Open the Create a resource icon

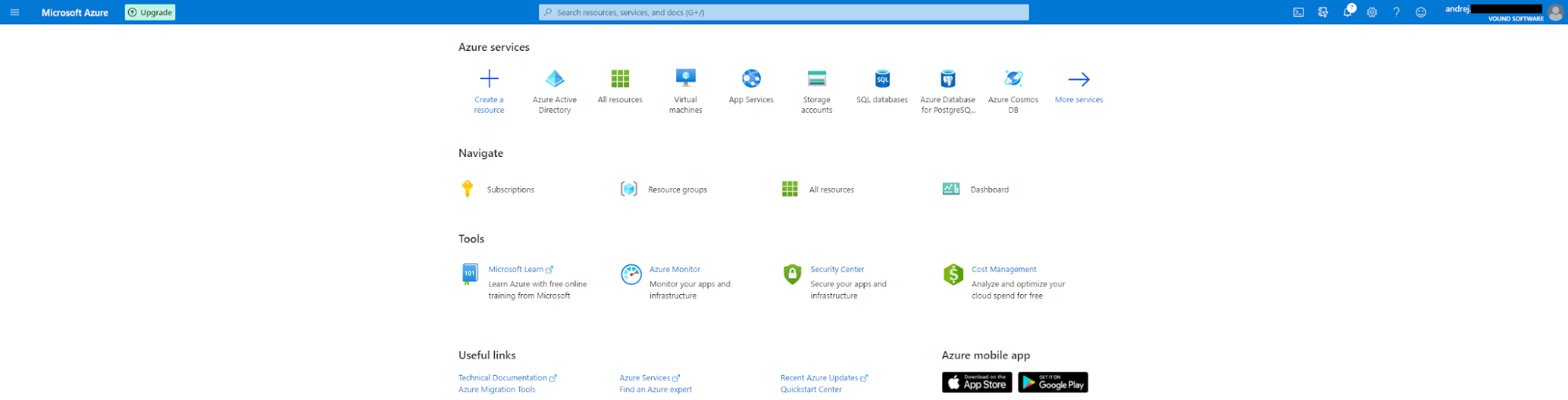(489, 79)
